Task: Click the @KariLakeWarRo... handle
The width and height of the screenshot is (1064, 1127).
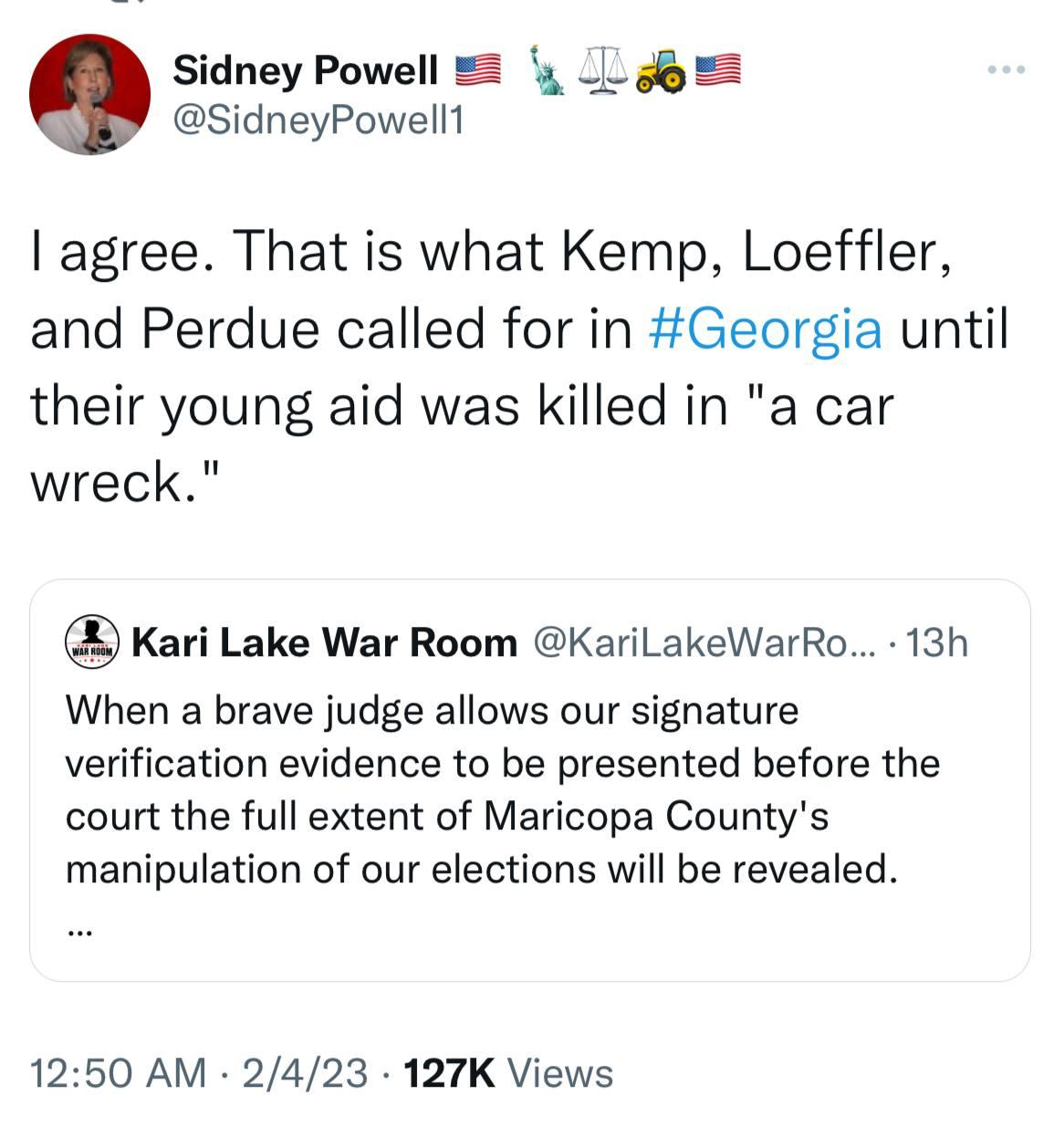Action: [x=703, y=643]
